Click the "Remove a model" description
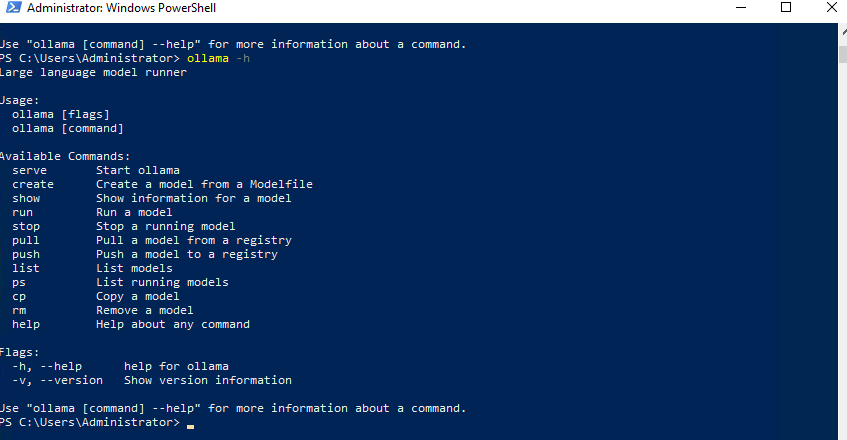Image resolution: width=847 pixels, height=440 pixels. tap(145, 310)
